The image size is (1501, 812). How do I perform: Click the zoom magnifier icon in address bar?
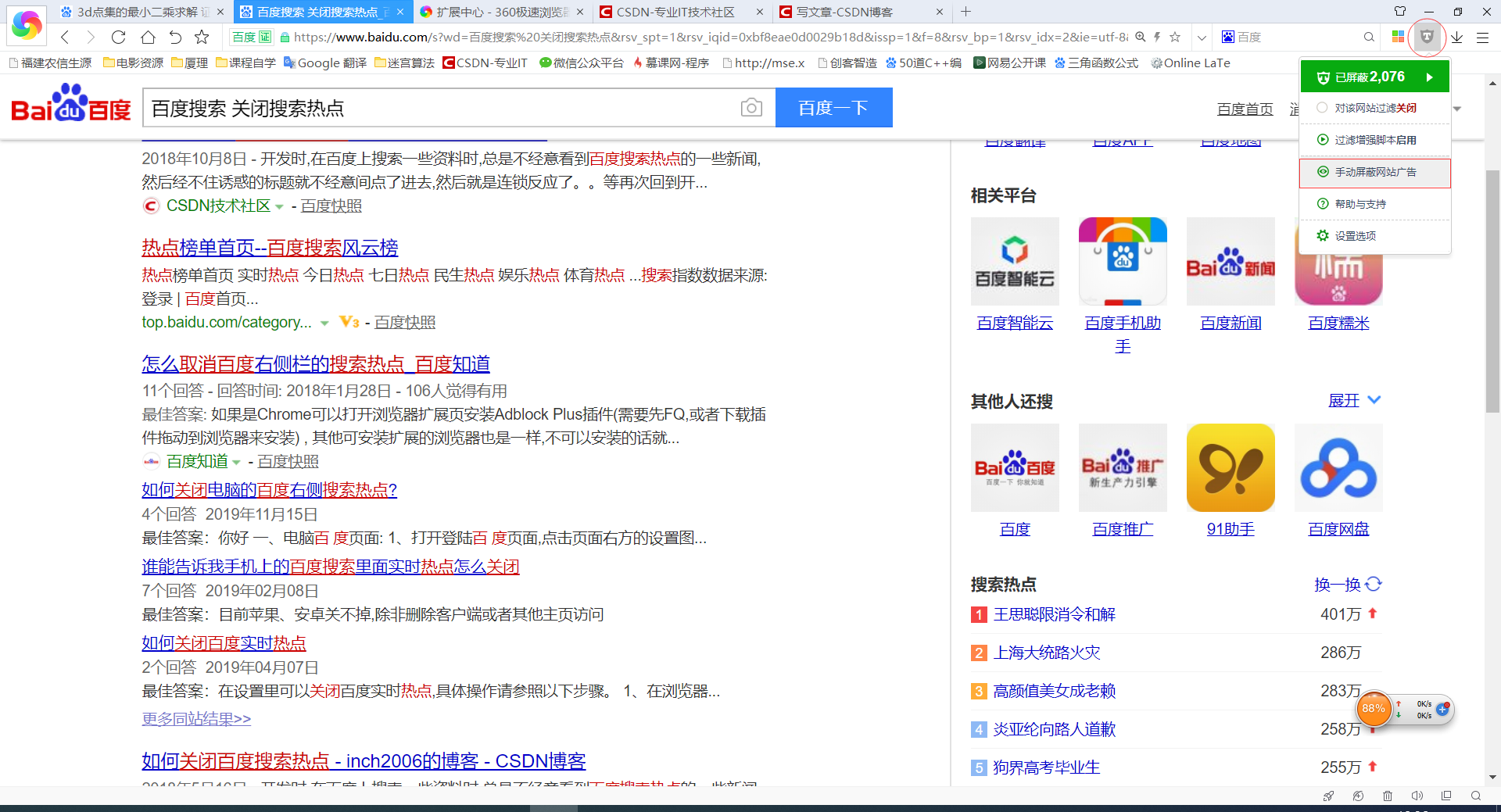tap(1141, 37)
